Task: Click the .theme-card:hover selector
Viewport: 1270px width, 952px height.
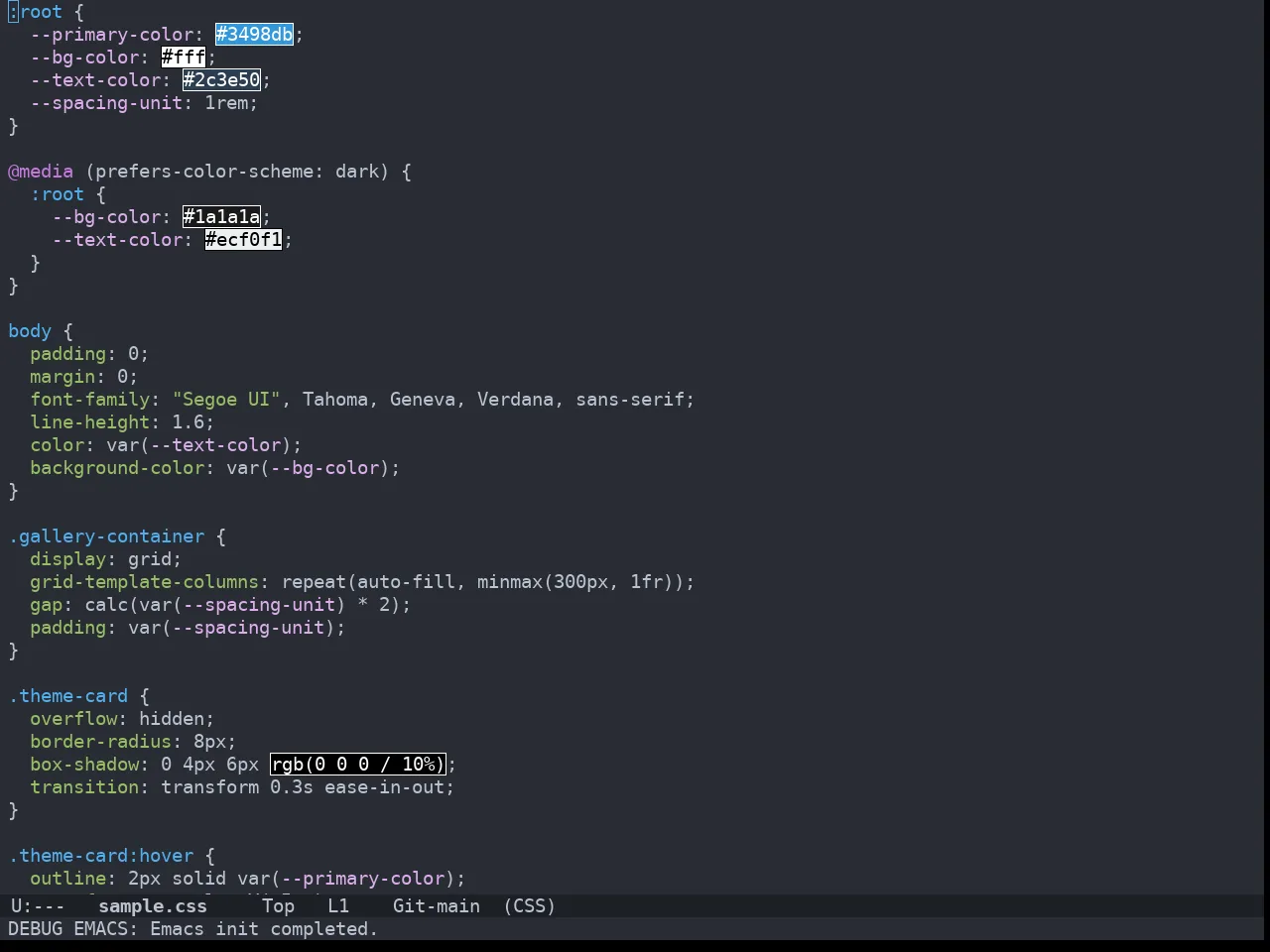Action: (101, 856)
